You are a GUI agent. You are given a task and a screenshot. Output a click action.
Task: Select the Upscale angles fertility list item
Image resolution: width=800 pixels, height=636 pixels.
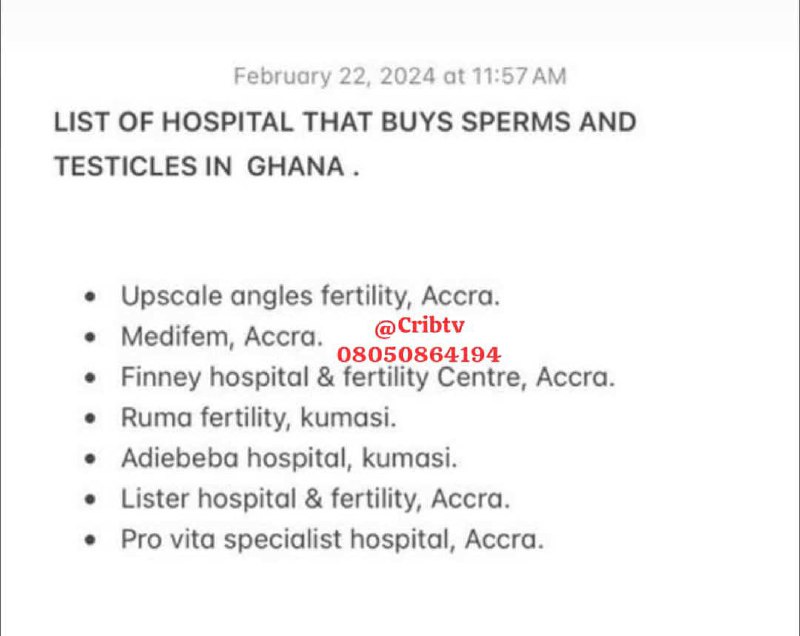[x=310, y=296]
